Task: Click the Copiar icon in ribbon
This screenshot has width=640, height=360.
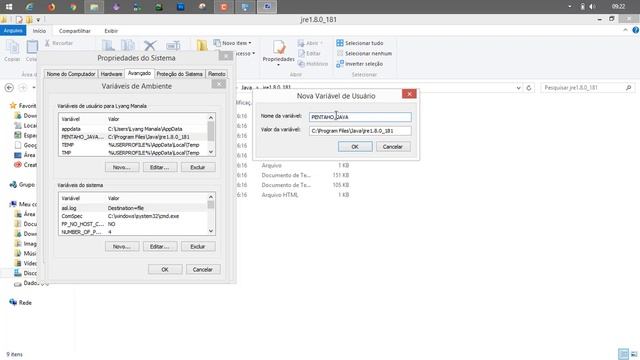Action: pyautogui.click(x=13, y=47)
